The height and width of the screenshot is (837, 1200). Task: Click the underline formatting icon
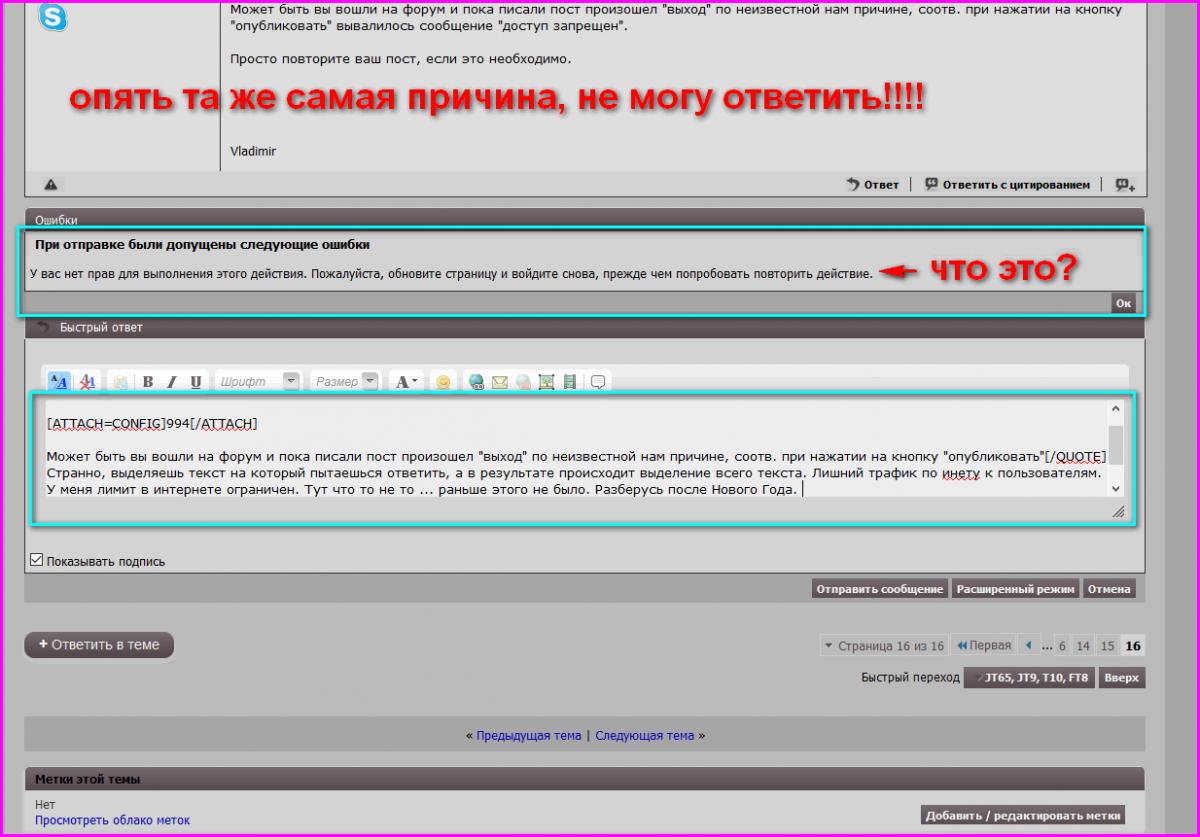(195, 382)
